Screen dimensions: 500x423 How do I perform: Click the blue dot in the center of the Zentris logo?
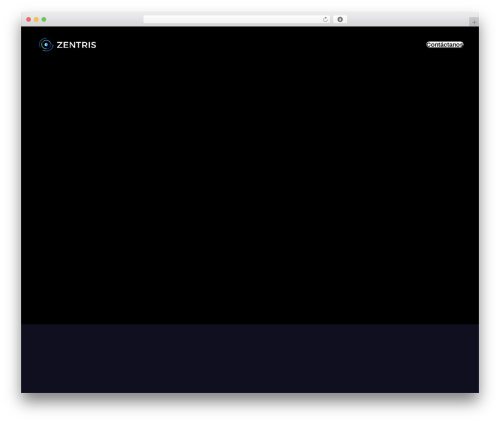pos(46,45)
